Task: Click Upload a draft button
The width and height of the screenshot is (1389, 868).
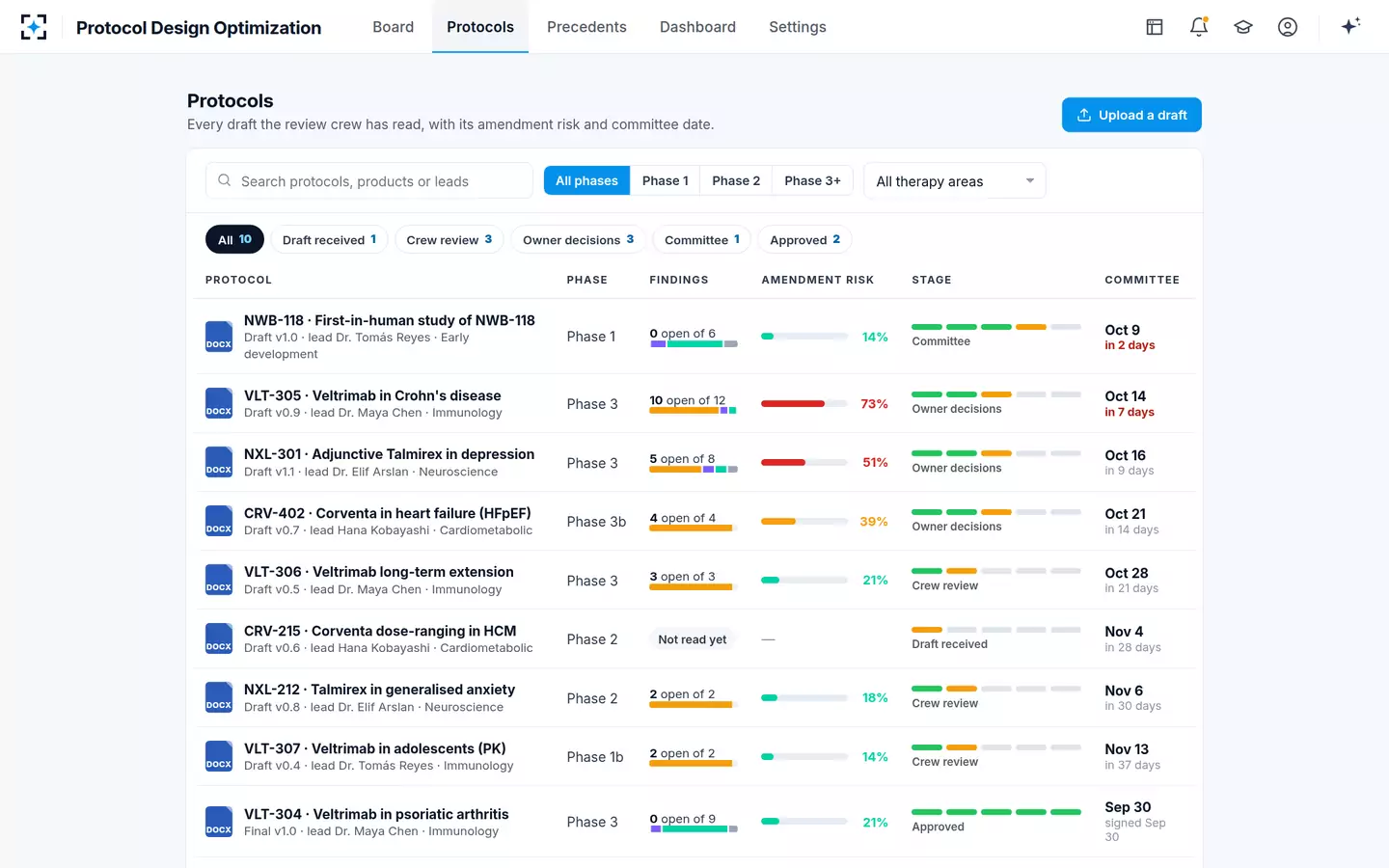Action: [1131, 115]
